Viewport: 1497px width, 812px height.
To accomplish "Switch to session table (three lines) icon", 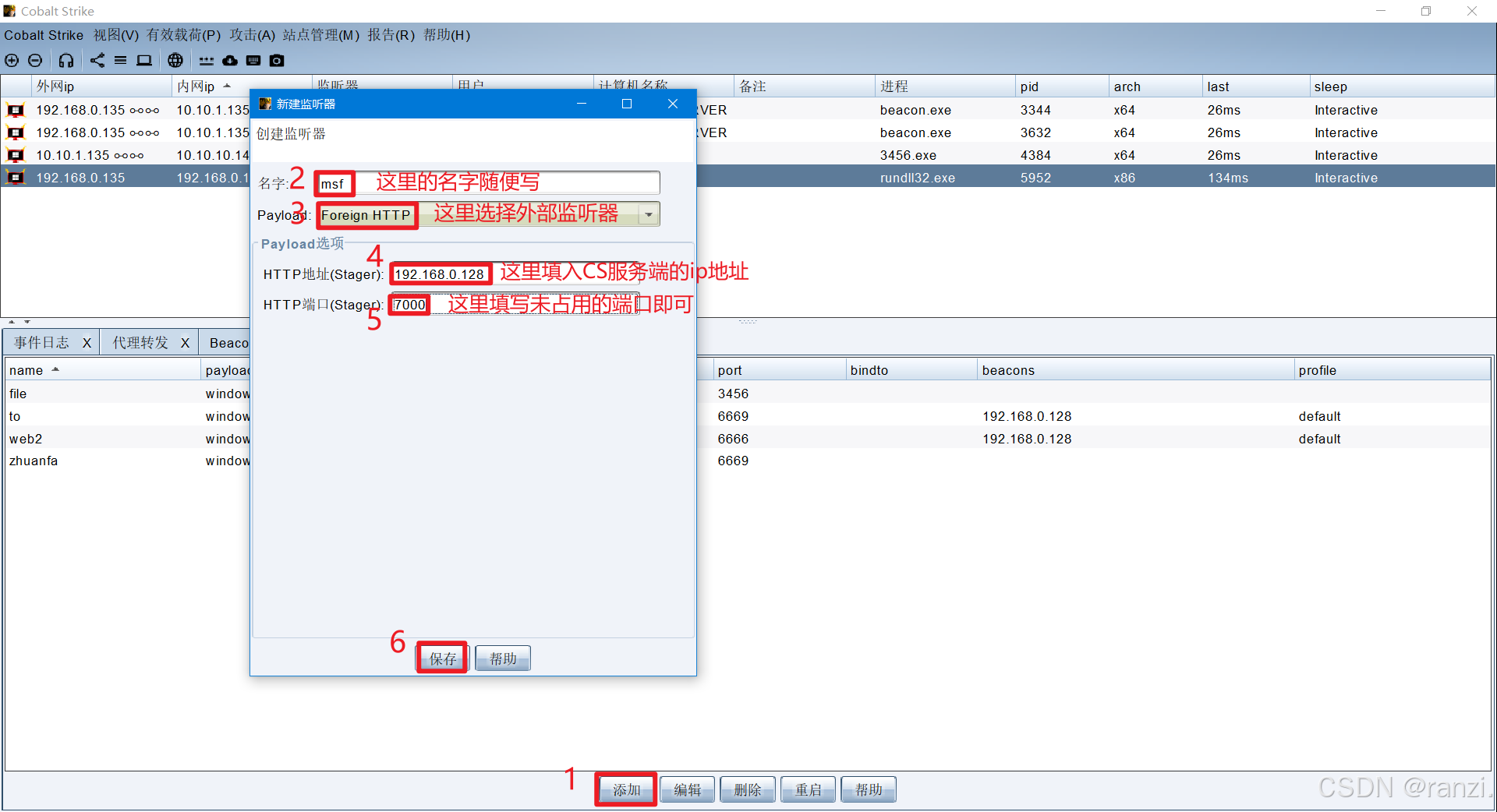I will point(120,60).
